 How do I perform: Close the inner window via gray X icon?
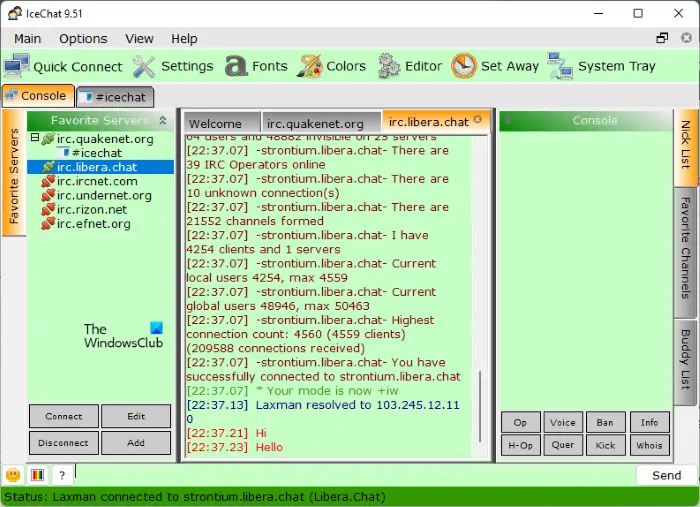pos(687,38)
